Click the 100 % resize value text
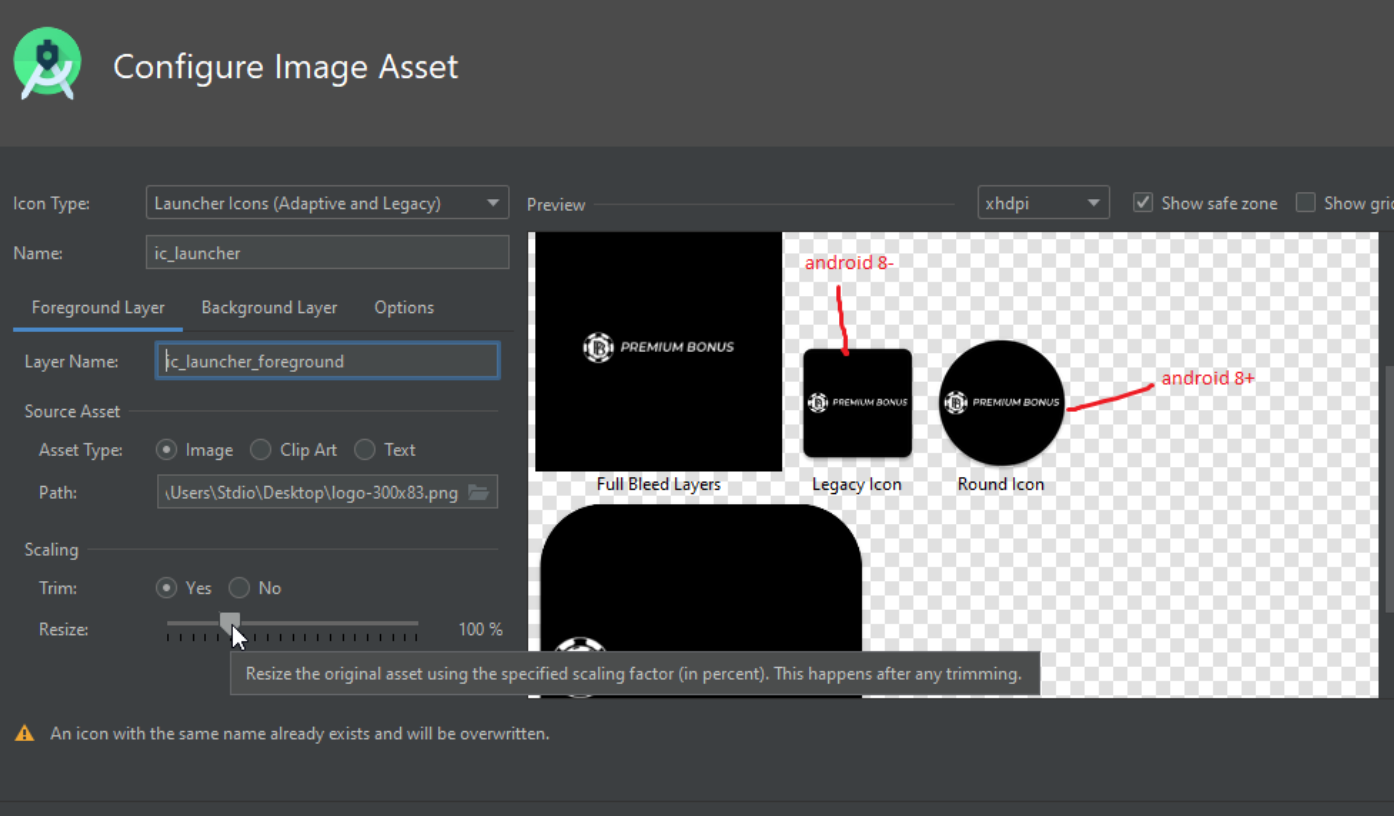Screen dimensions: 1394x816 [480, 629]
